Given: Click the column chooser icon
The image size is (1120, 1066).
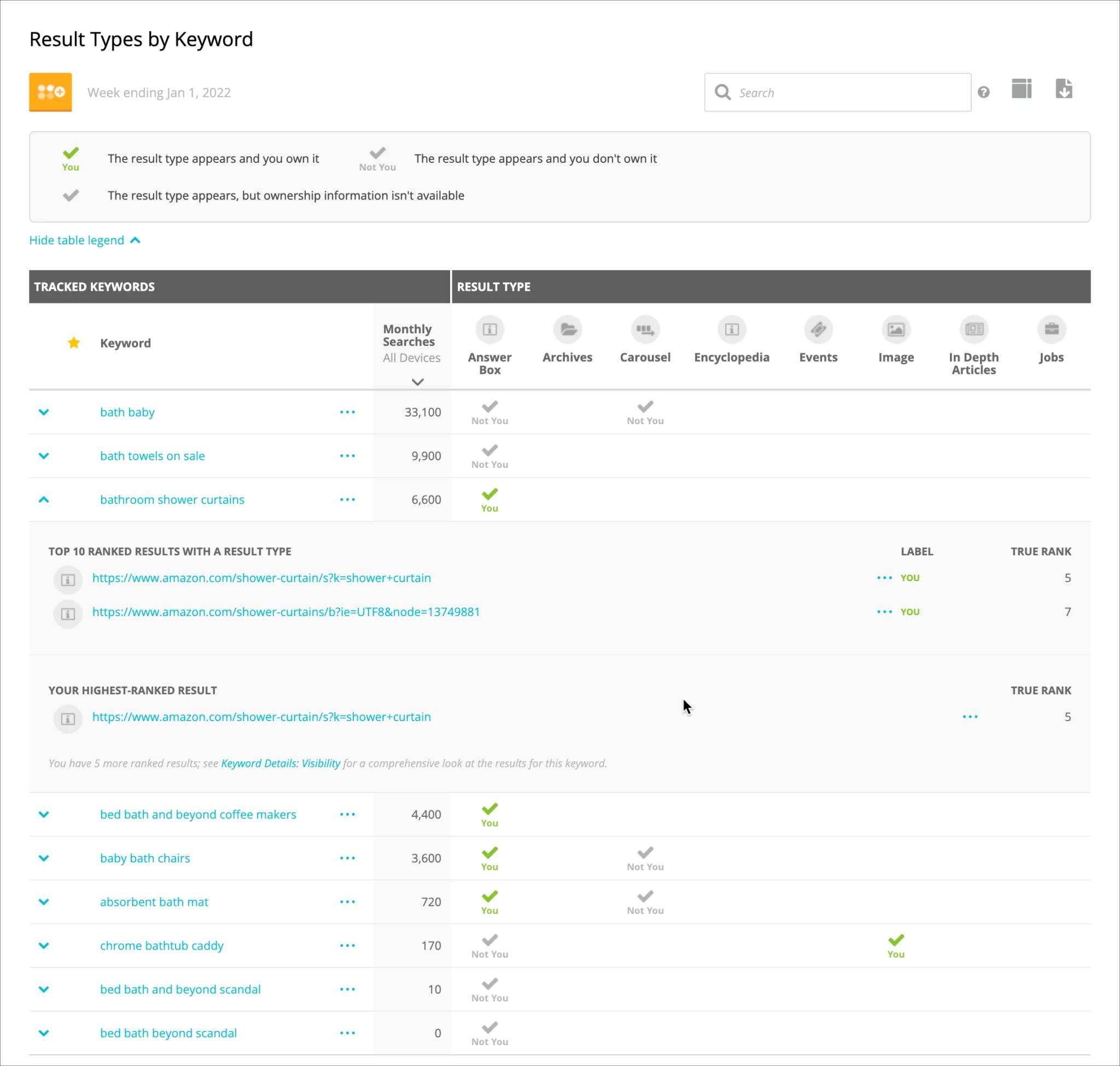Looking at the screenshot, I should tap(1021, 89).
